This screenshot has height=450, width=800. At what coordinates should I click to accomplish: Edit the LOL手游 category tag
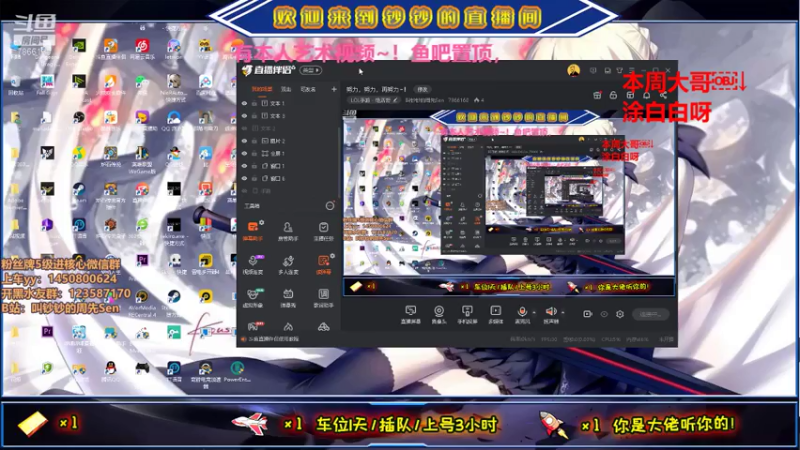tap(373, 100)
